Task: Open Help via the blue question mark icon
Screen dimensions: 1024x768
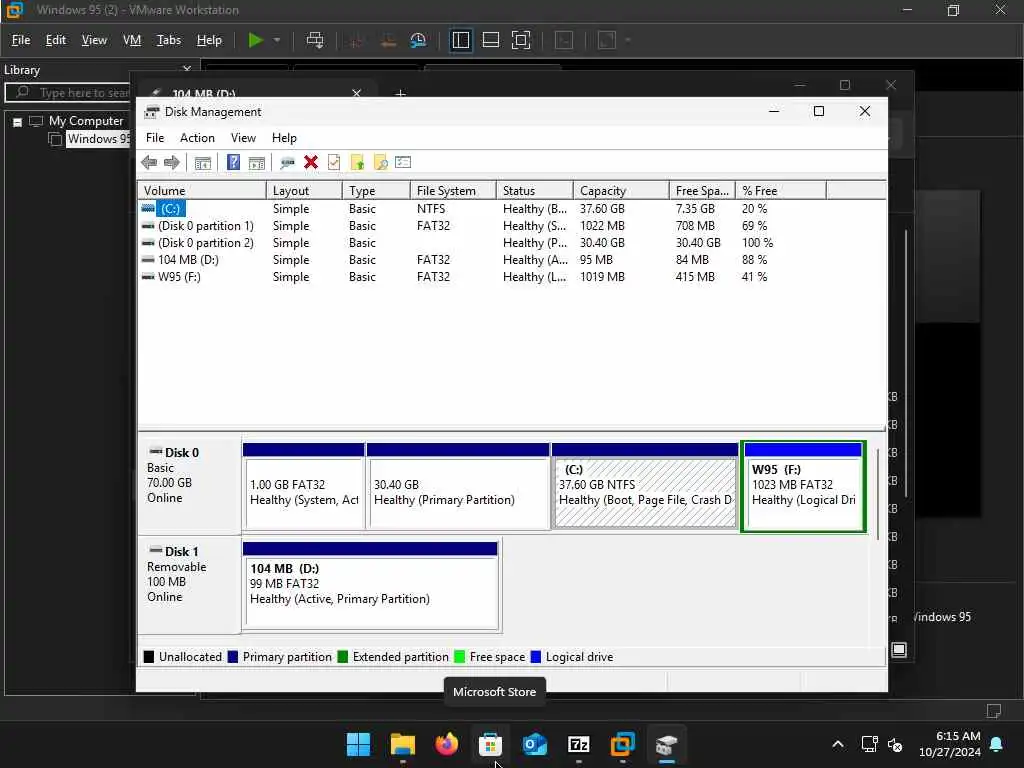Action: click(233, 162)
